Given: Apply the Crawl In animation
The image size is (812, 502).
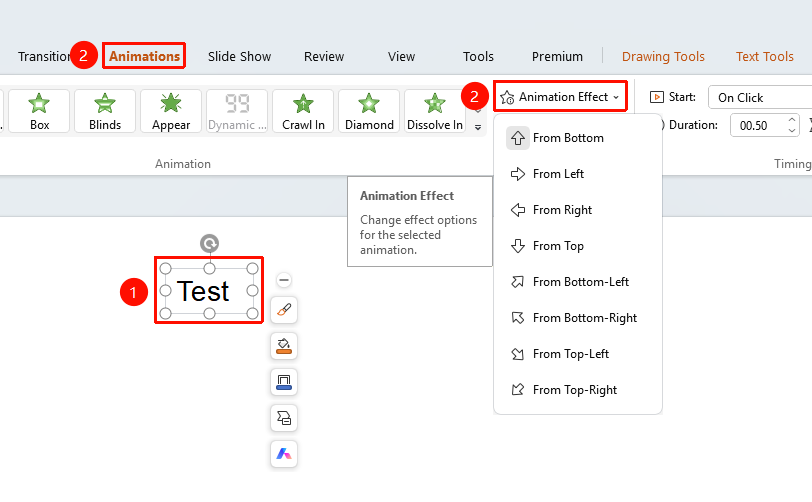Looking at the screenshot, I should pos(303,111).
